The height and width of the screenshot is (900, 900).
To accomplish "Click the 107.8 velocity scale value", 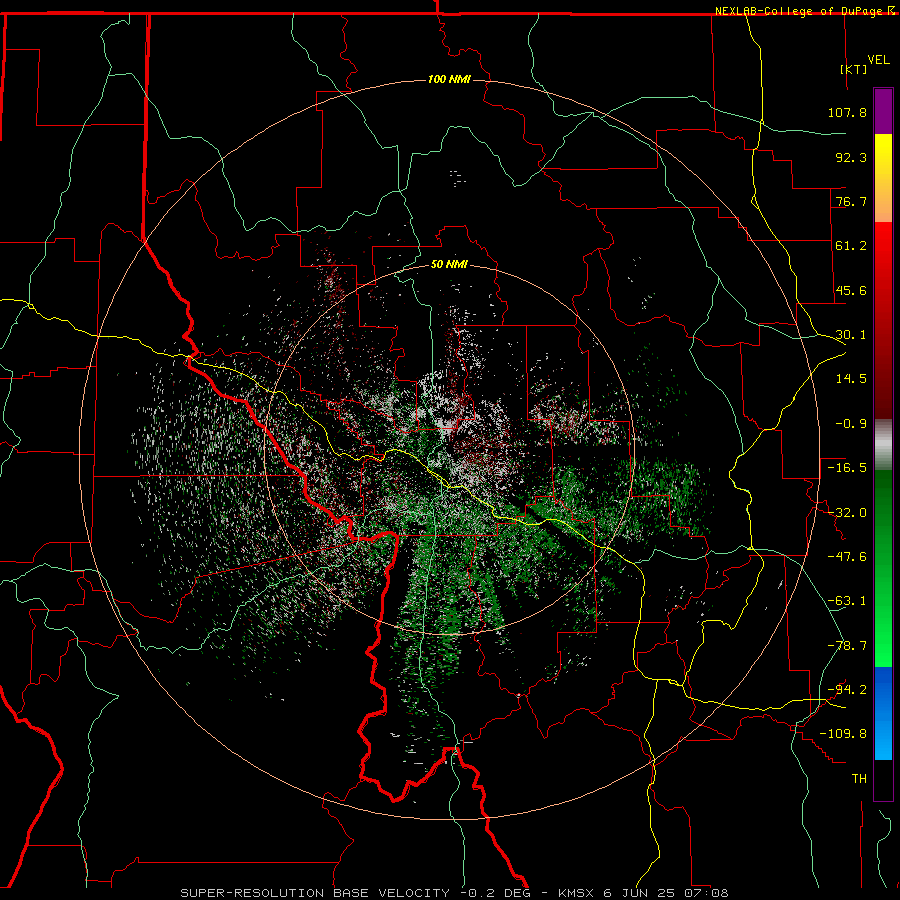I will tap(847, 112).
